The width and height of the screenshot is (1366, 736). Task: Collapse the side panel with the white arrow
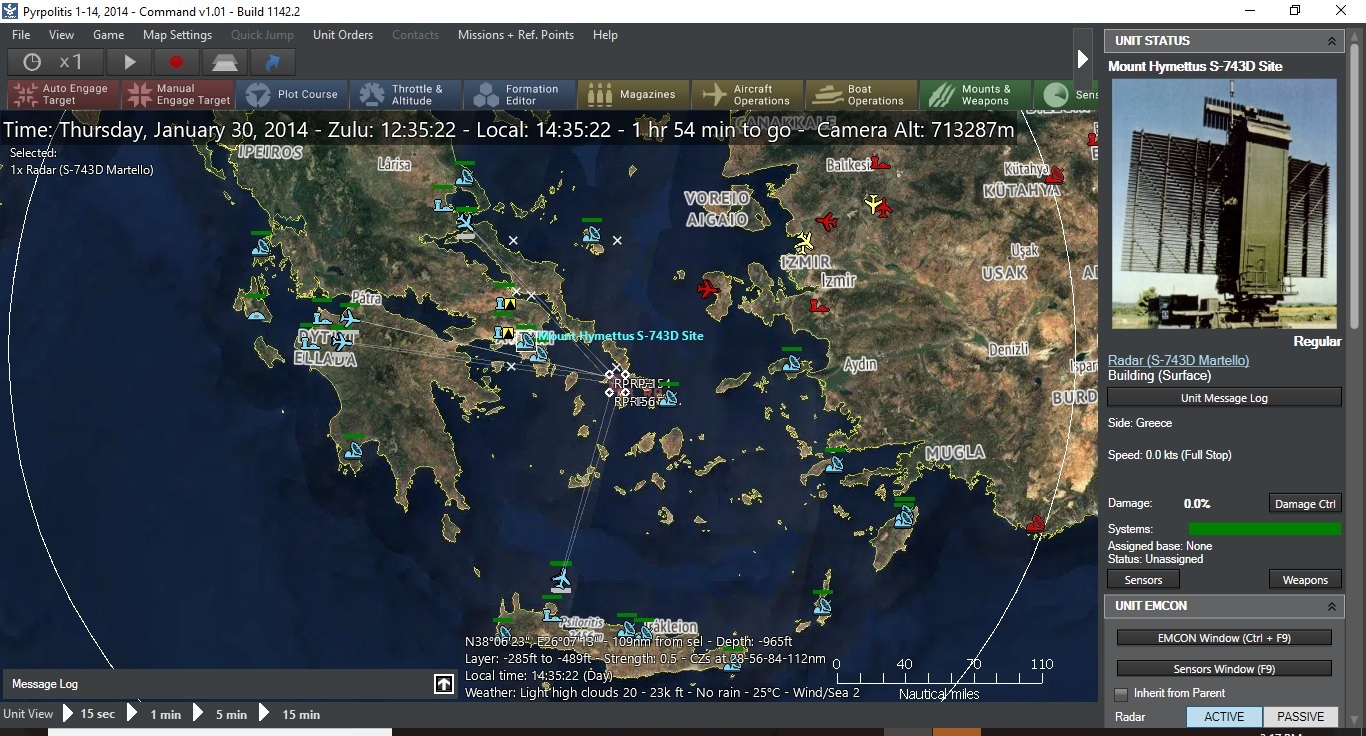tap(1082, 60)
